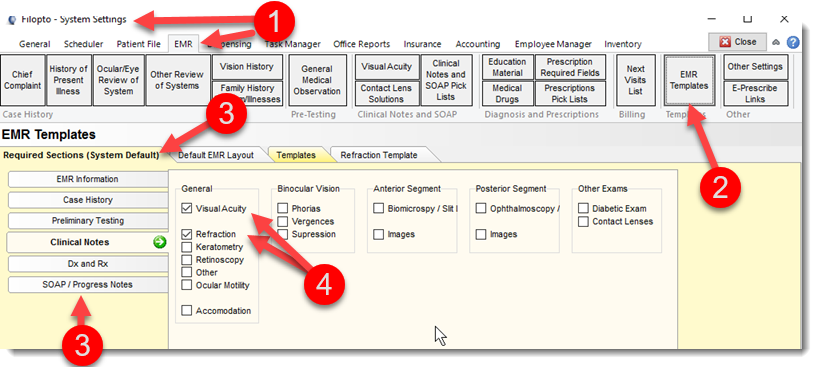Viewport: 817px width, 367px height.
Task: Switch to the Templates tab
Action: coord(296,155)
